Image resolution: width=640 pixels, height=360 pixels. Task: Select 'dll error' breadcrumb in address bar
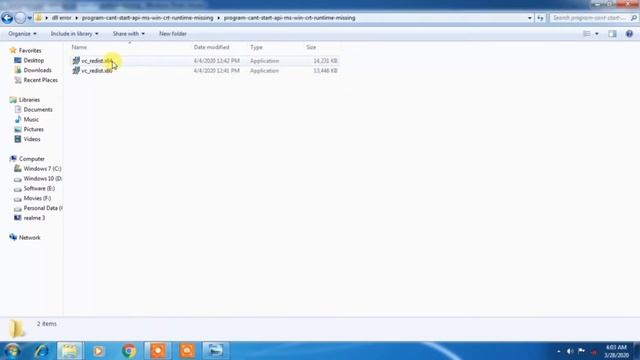(62, 18)
